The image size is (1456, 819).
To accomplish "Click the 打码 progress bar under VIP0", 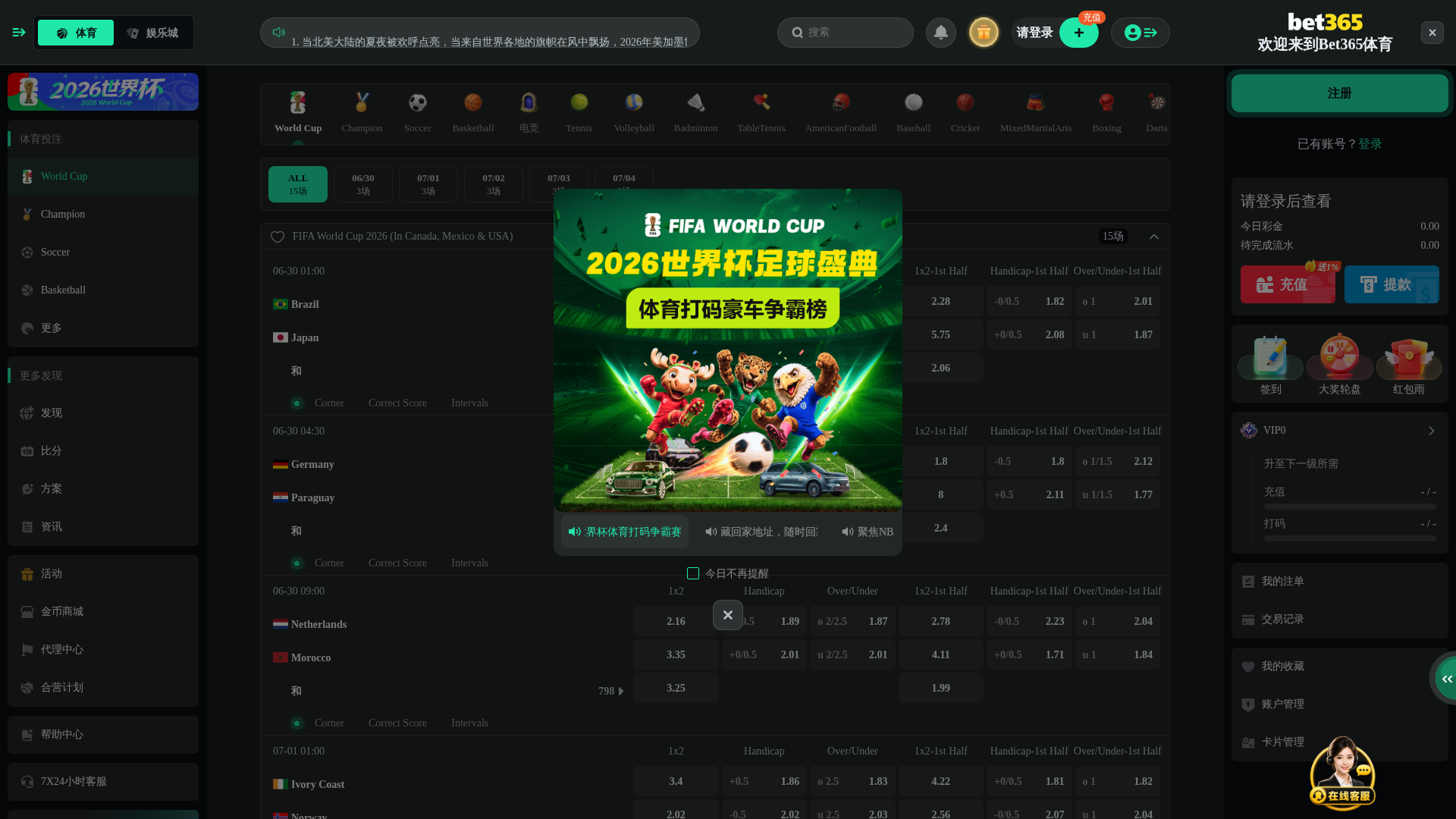I will (x=1350, y=538).
